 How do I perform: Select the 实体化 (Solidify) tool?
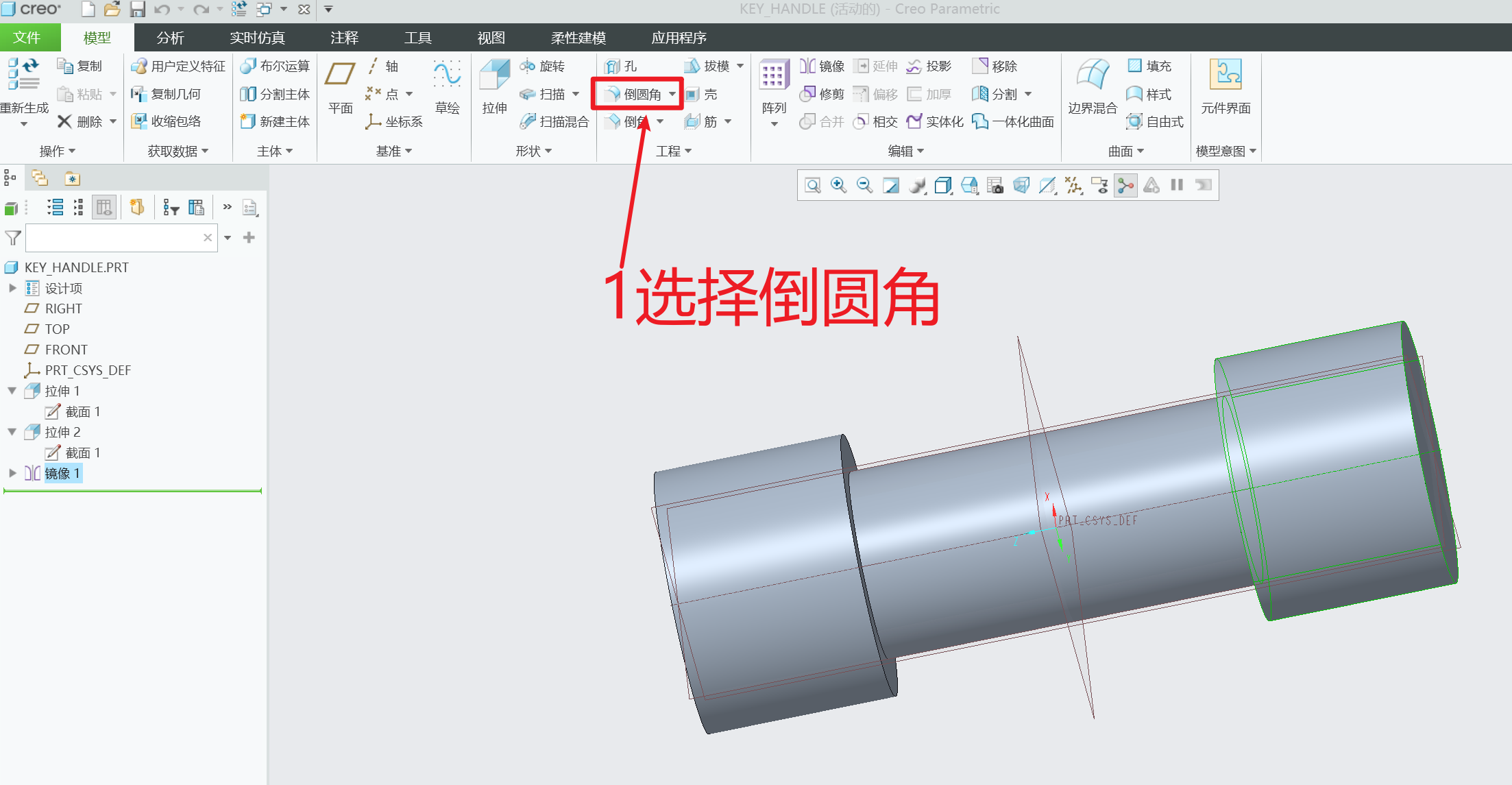[934, 121]
